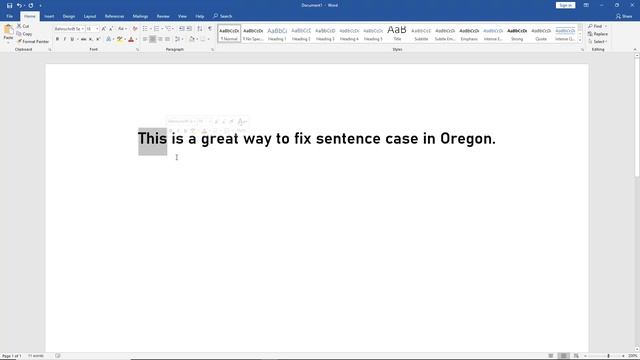640x360 pixels.
Task: Increase paragraph indent
Action: point(189,29)
